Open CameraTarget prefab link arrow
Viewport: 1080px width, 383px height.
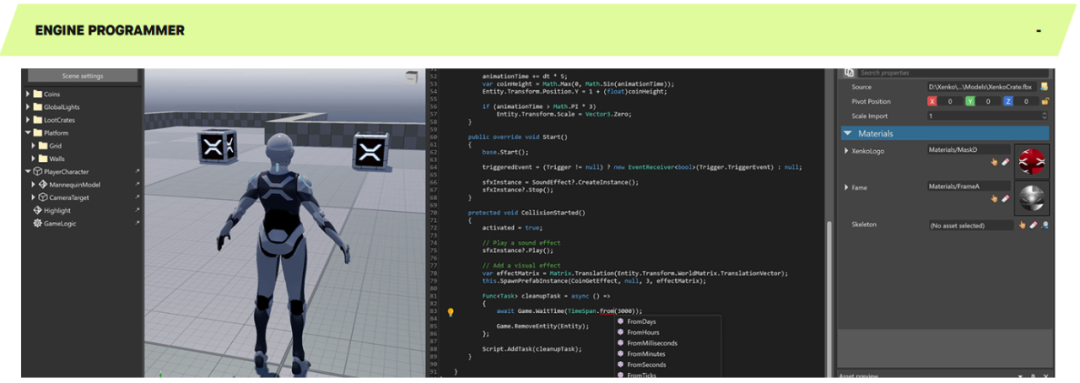pyautogui.click(x=137, y=197)
